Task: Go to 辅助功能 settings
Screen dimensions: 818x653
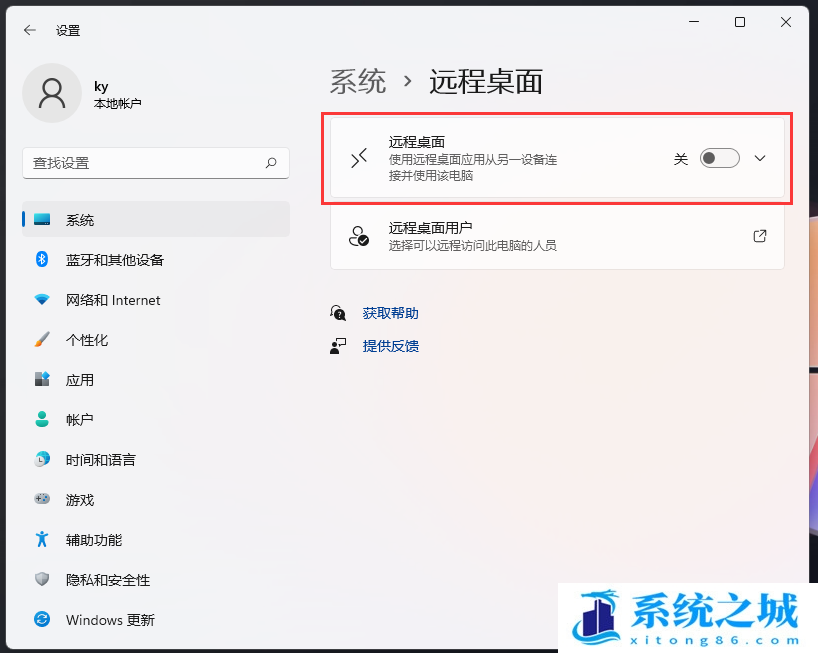Action: pyautogui.click(x=155, y=539)
